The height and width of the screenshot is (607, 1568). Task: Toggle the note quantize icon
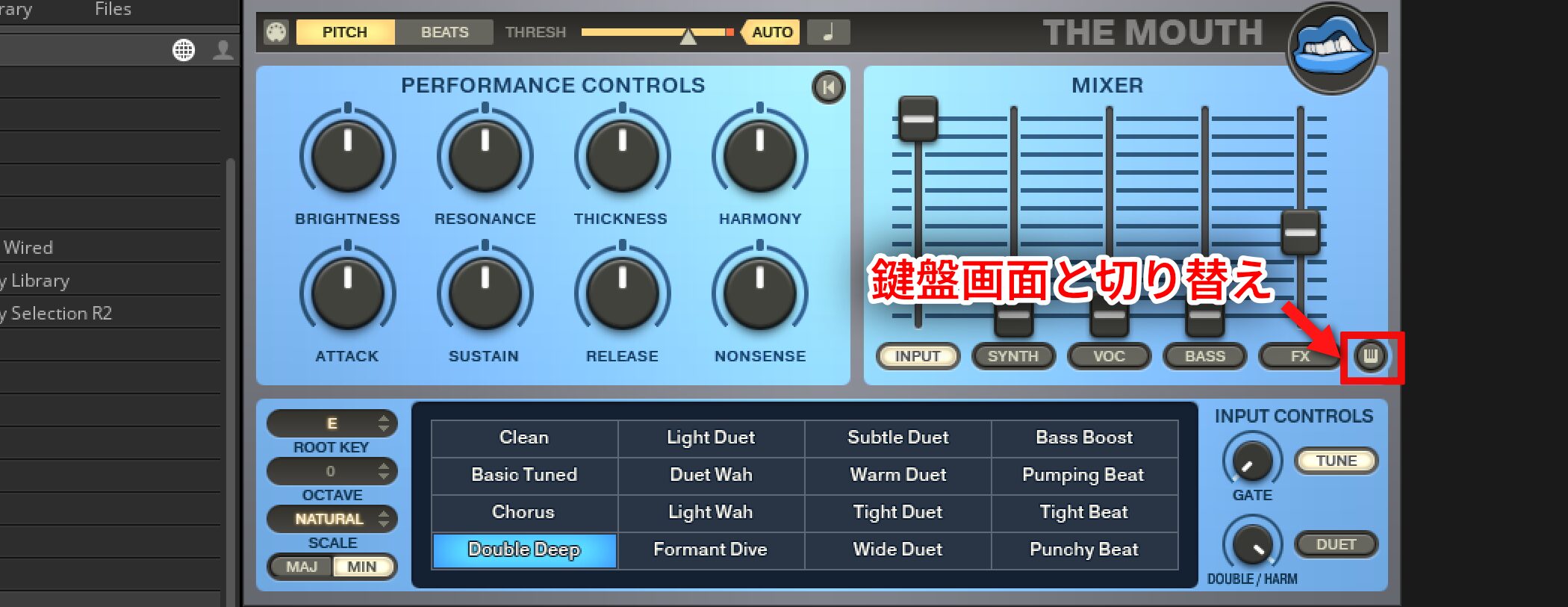pyautogui.click(x=828, y=32)
